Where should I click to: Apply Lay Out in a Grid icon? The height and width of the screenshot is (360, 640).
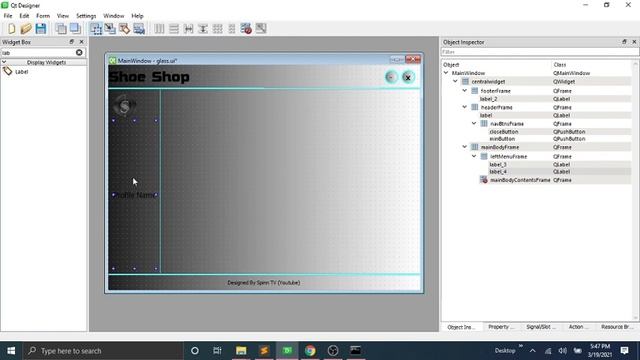[x=218, y=29]
